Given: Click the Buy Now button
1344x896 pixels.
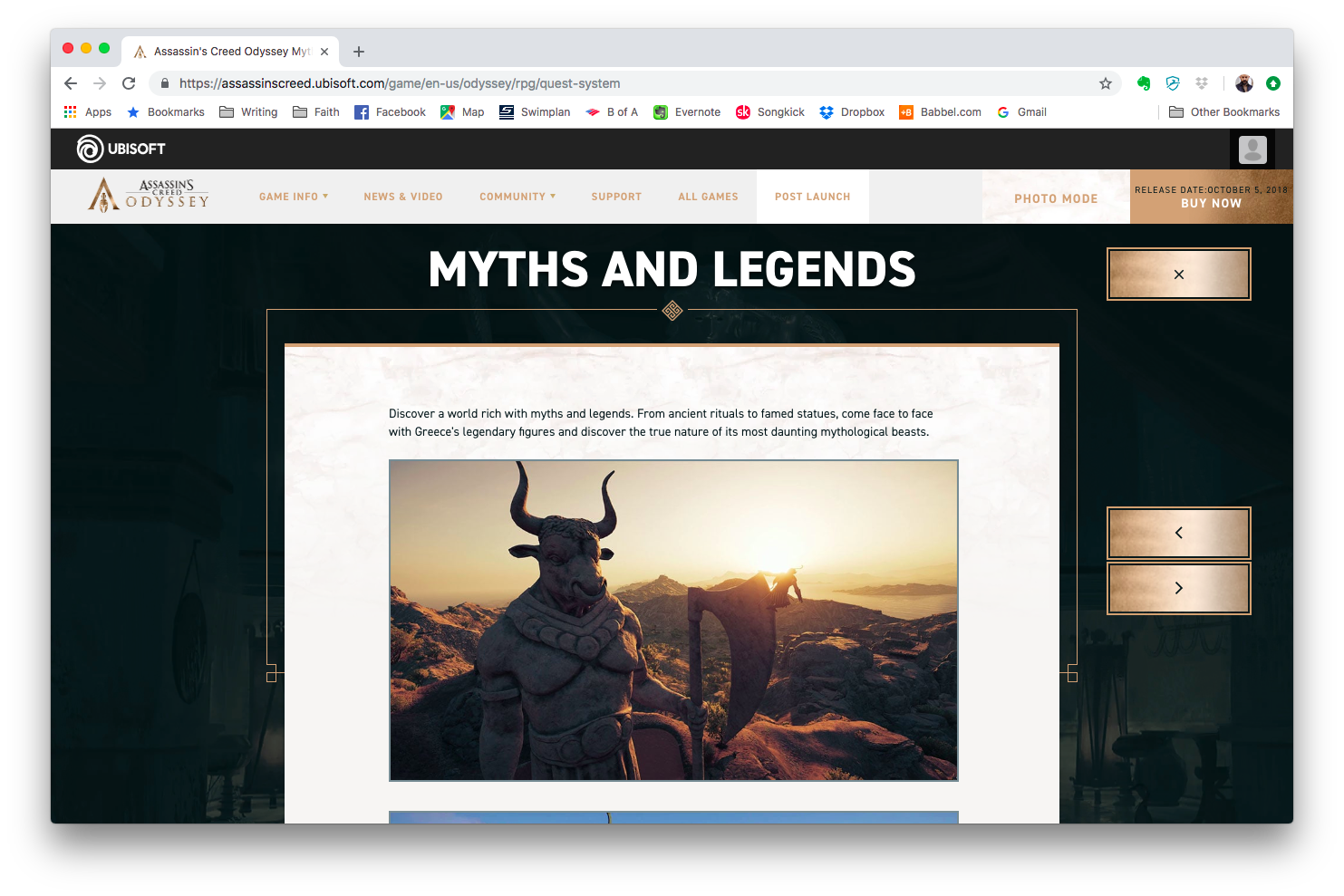Looking at the screenshot, I should pos(1212,197).
